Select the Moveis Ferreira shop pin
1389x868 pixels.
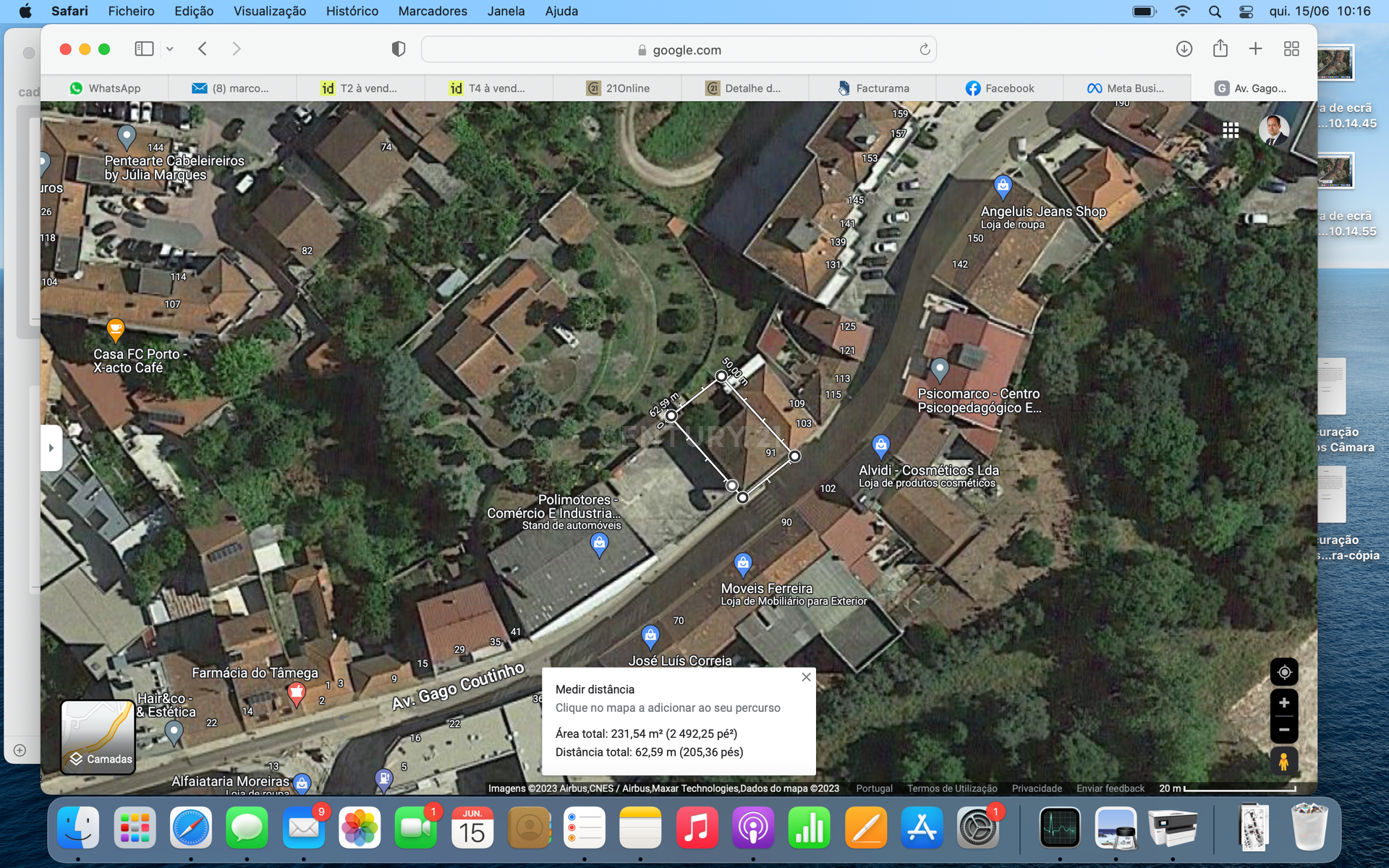[x=743, y=566]
